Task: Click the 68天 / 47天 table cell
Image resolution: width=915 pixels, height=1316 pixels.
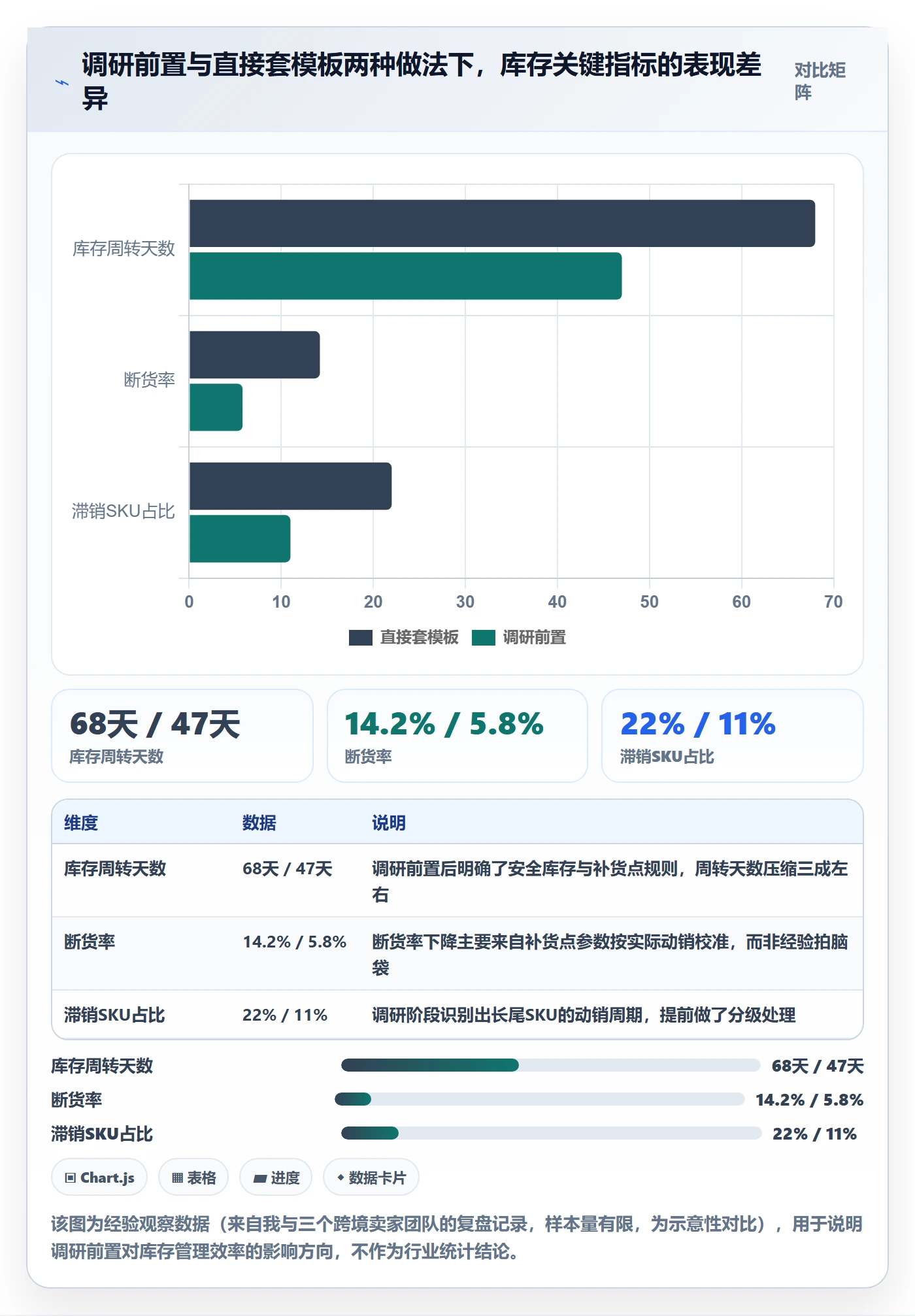Action: tap(288, 868)
